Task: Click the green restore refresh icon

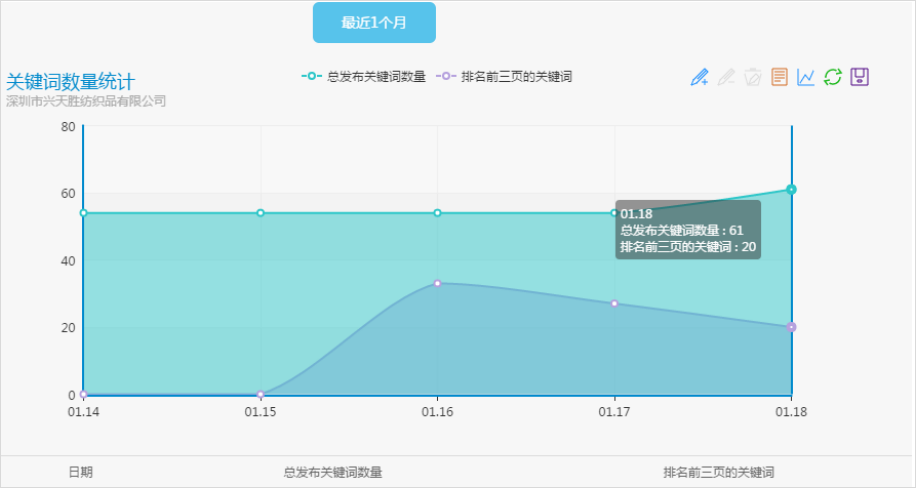Action: pos(832,77)
